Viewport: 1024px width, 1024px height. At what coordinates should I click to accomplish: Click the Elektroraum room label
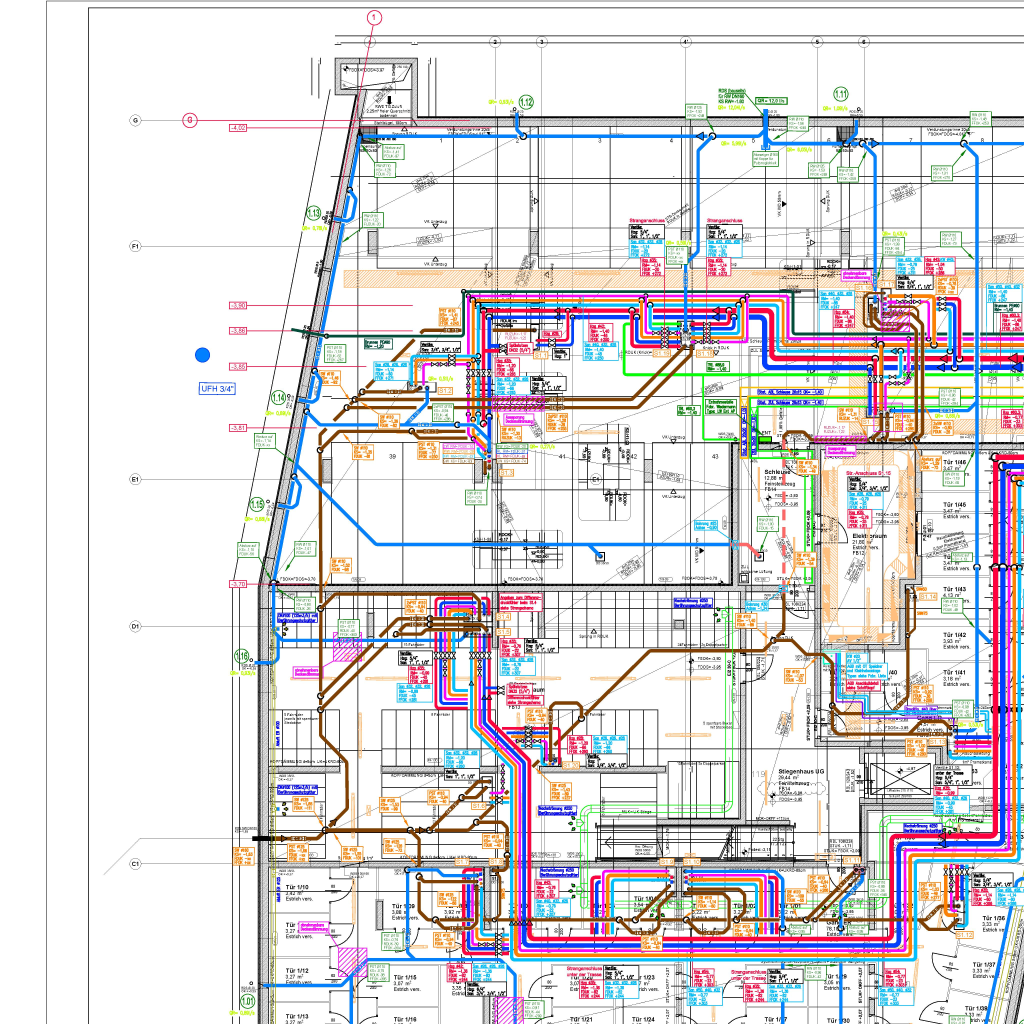pyautogui.click(x=866, y=535)
